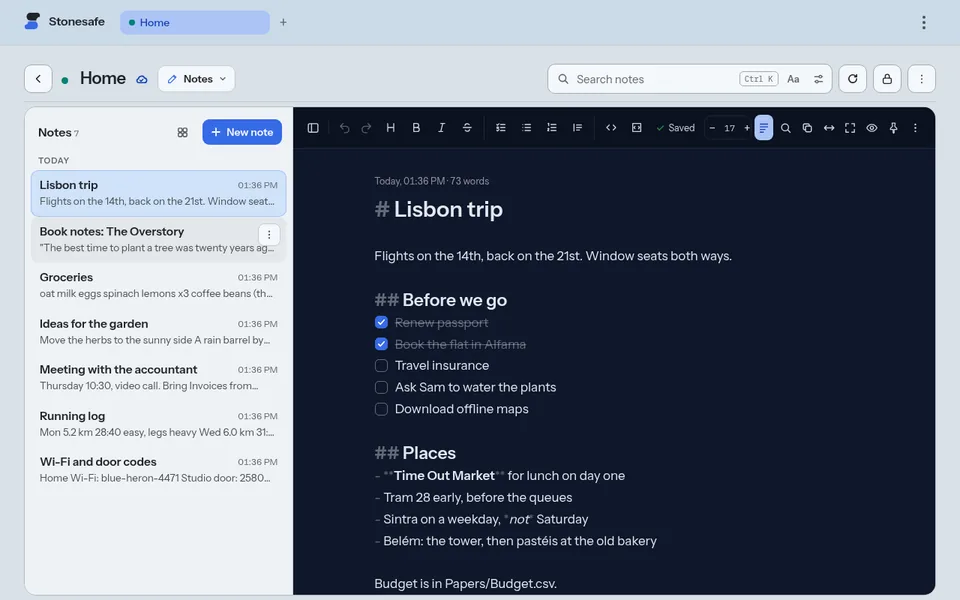Pin the current note
The width and height of the screenshot is (960, 600).
coord(893,128)
